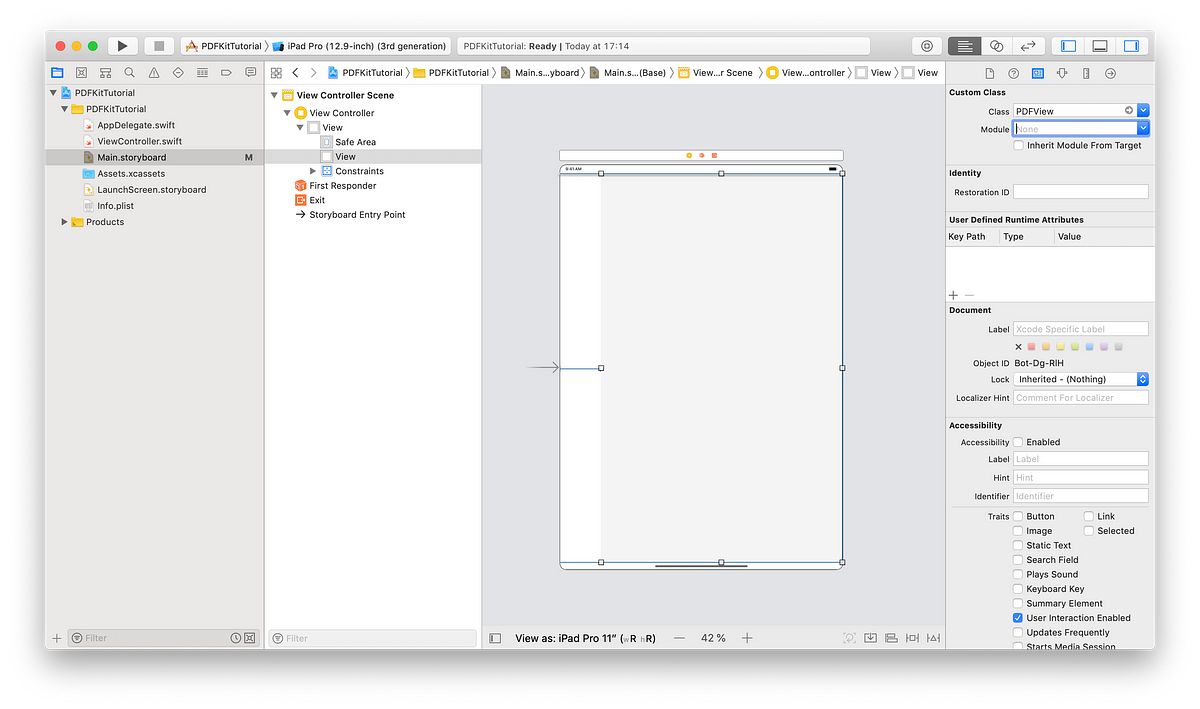Select AppDelegate.swift in the navigator
1200x709 pixels.
(136, 125)
